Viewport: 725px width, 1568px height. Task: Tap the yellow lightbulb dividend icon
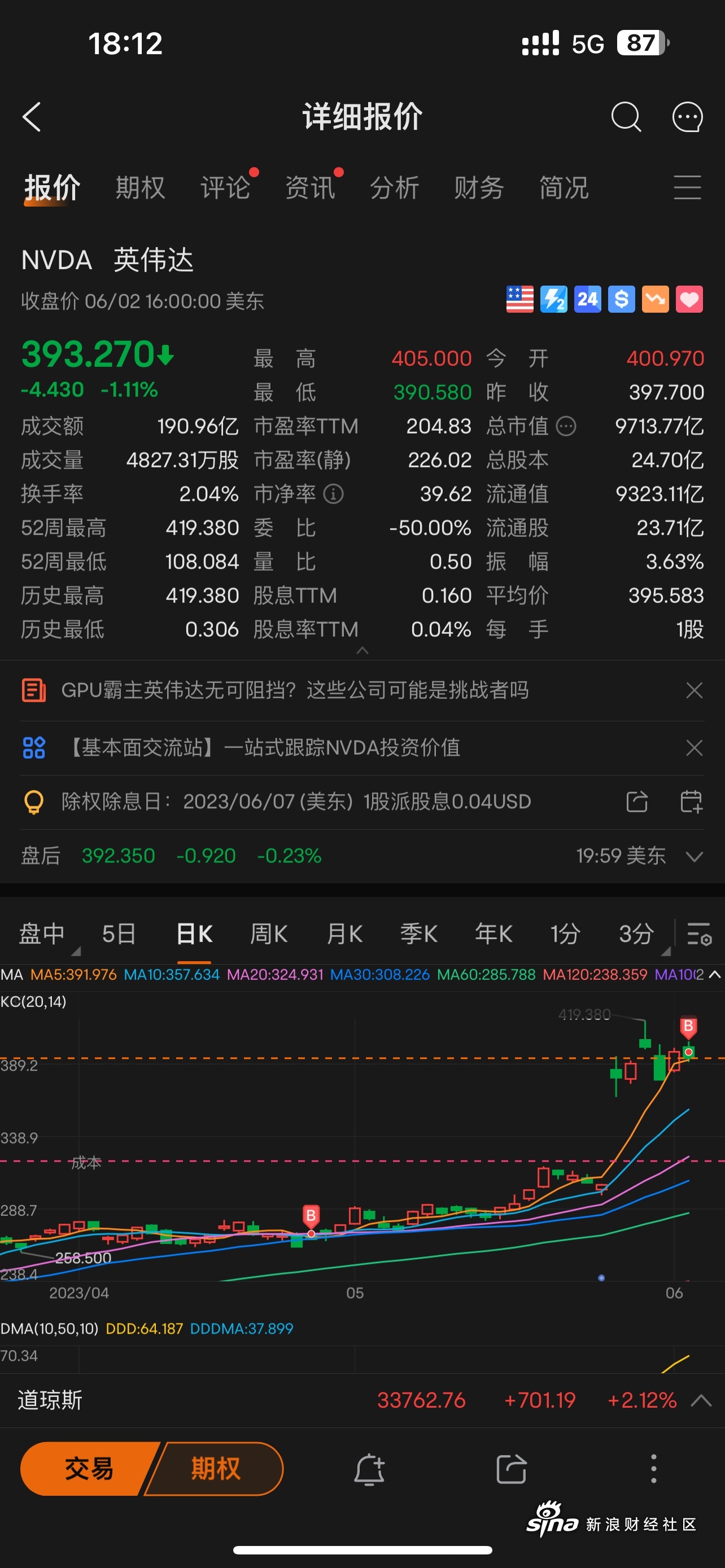click(x=34, y=801)
